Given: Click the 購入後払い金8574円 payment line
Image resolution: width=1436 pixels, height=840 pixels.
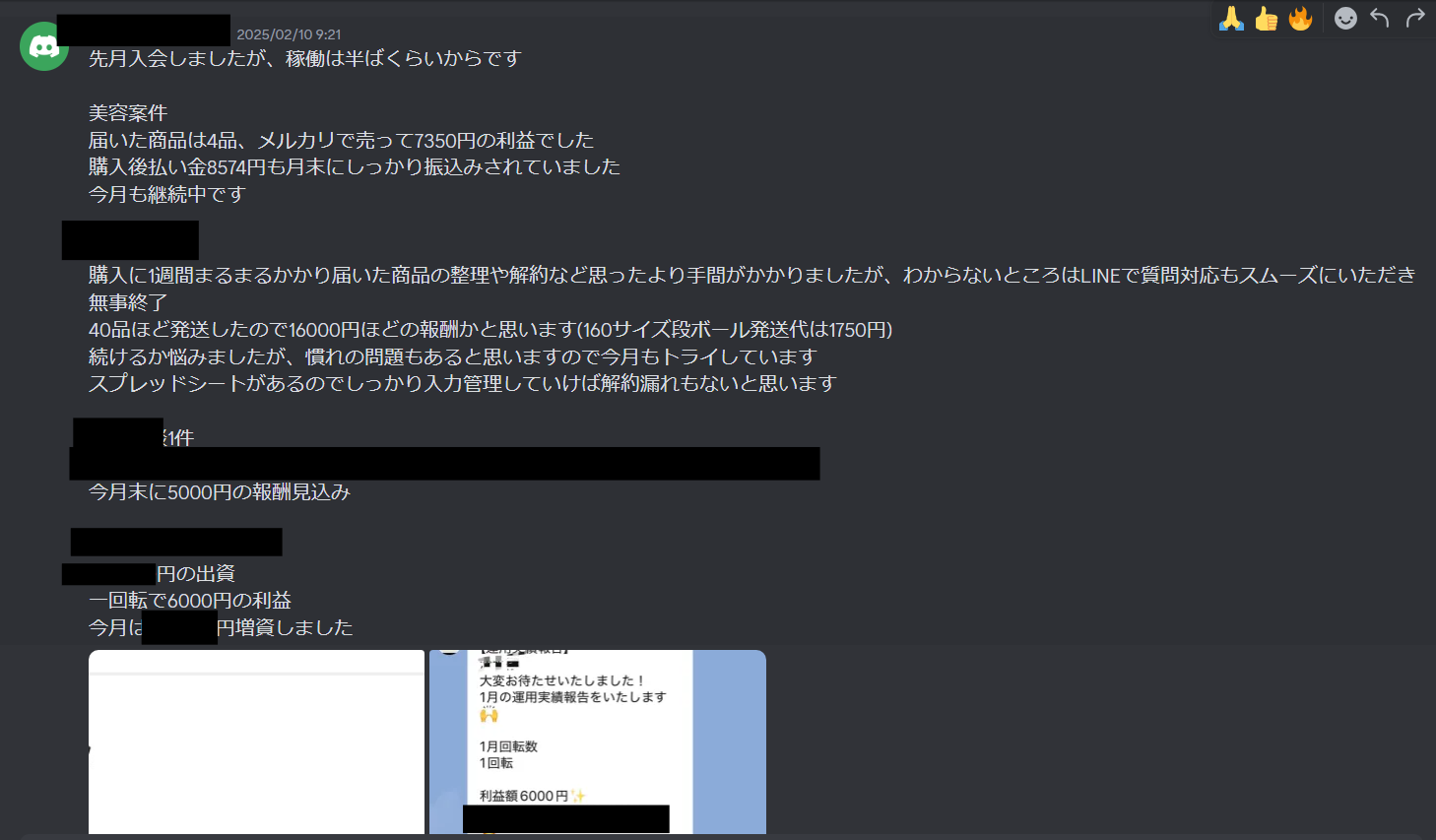Looking at the screenshot, I should 355,167.
